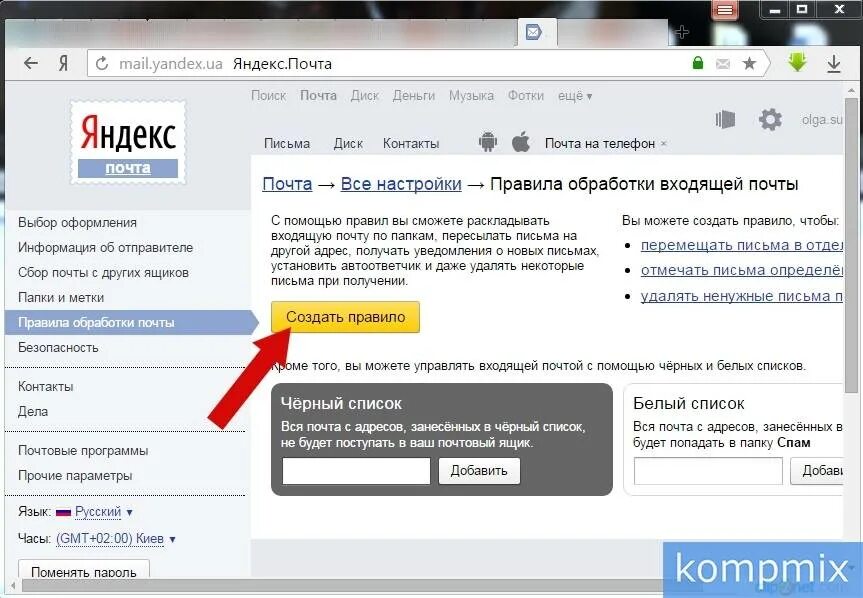Click the Apple mobile app icon
Viewport: 863px width, 598px height.
521,142
